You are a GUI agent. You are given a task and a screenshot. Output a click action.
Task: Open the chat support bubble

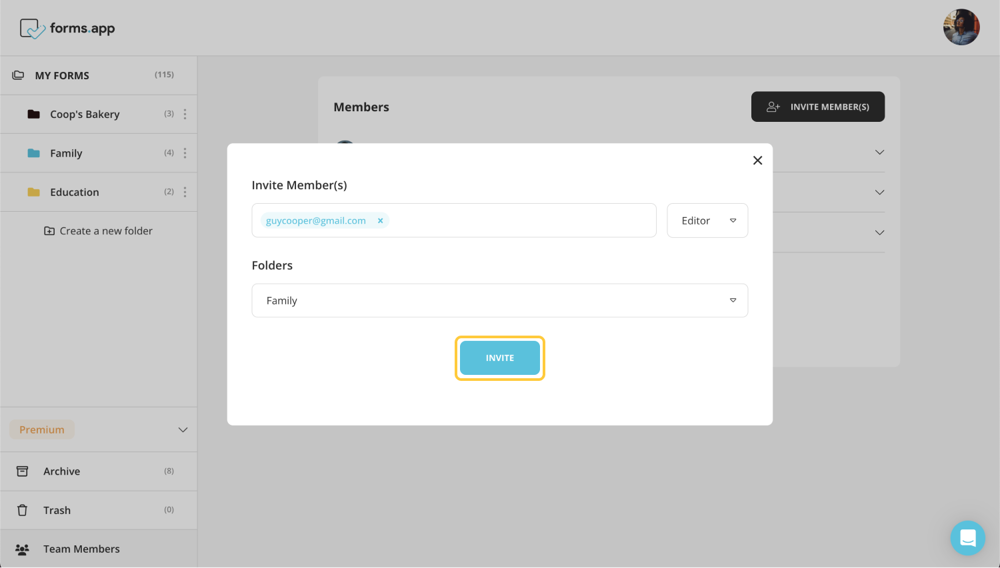click(967, 538)
